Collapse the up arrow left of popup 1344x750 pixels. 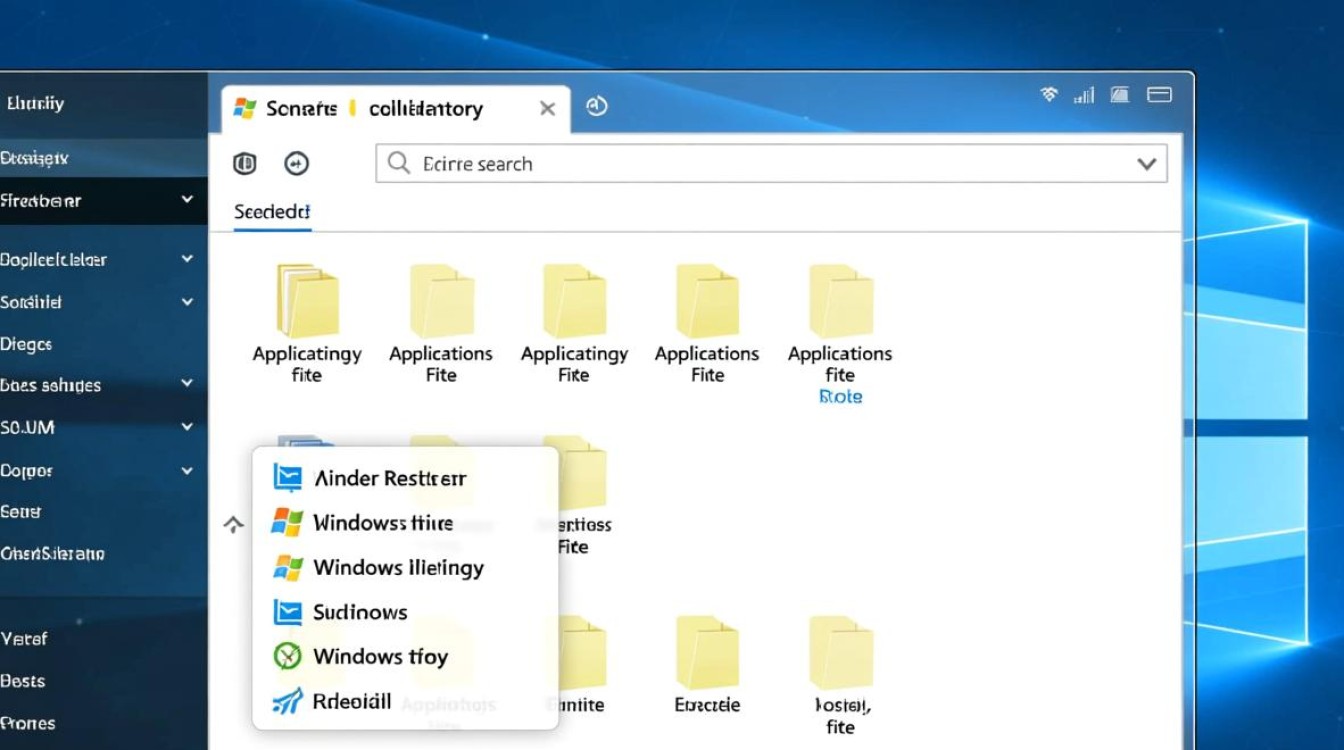point(233,524)
